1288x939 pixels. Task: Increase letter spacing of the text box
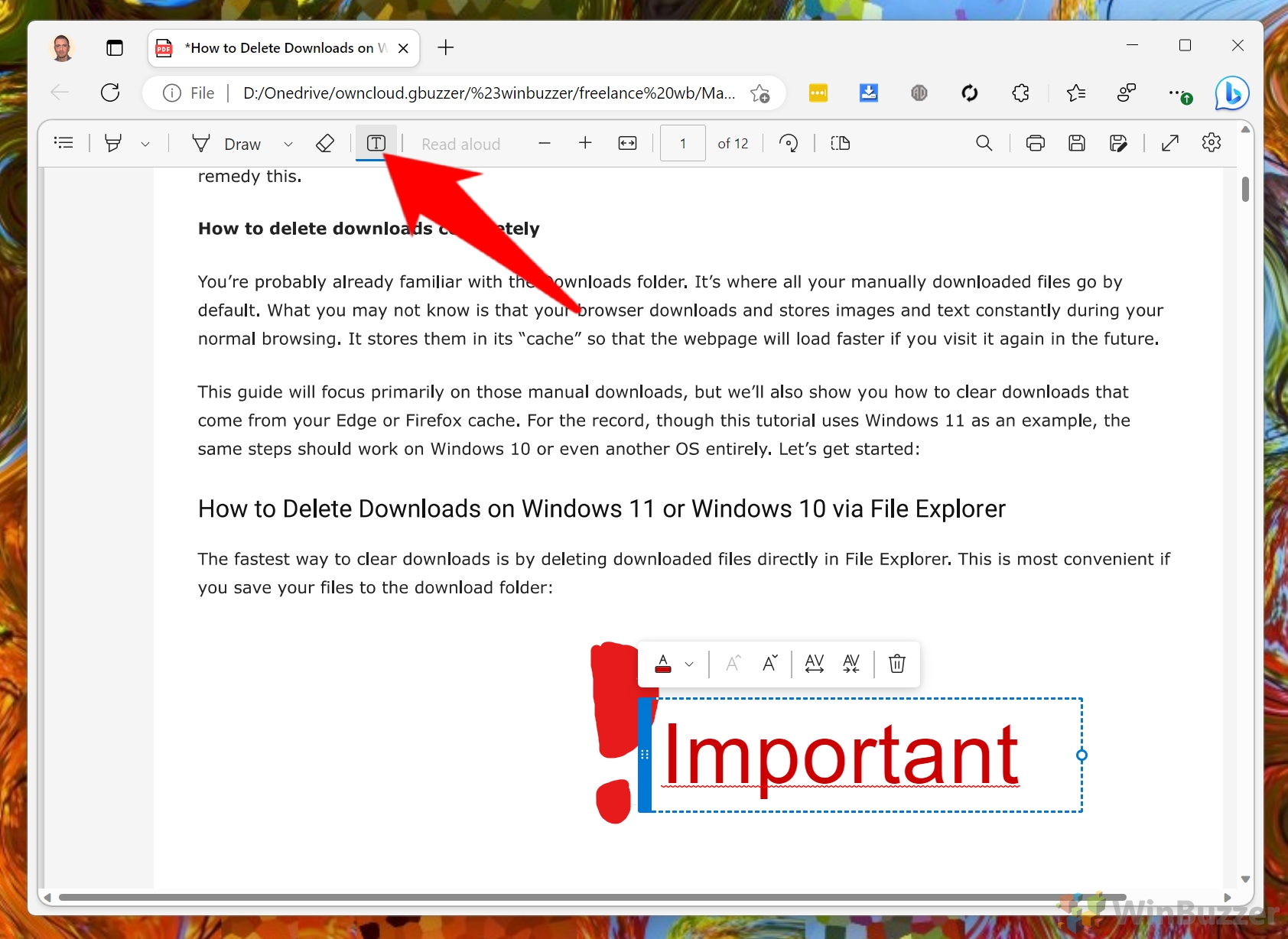tap(815, 664)
